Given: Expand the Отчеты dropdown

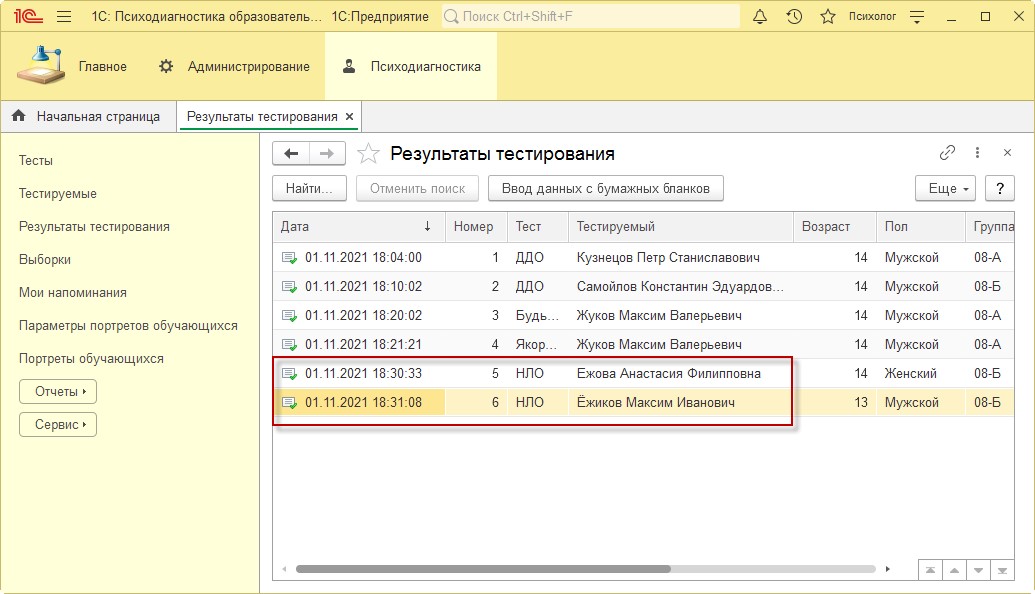Looking at the screenshot, I should (58, 391).
